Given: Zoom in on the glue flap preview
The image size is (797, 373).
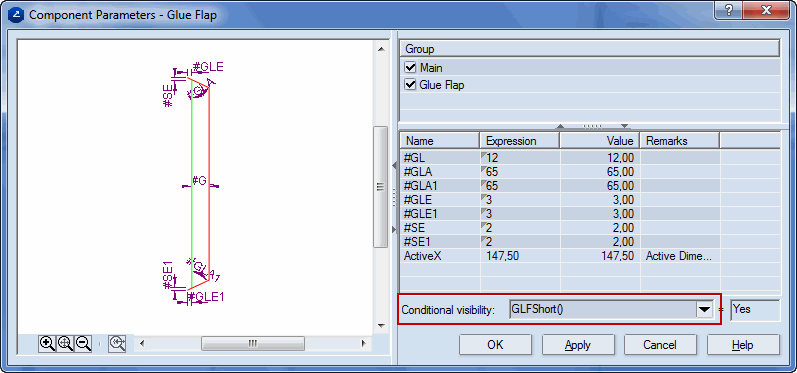Looking at the screenshot, I should click(x=47, y=344).
